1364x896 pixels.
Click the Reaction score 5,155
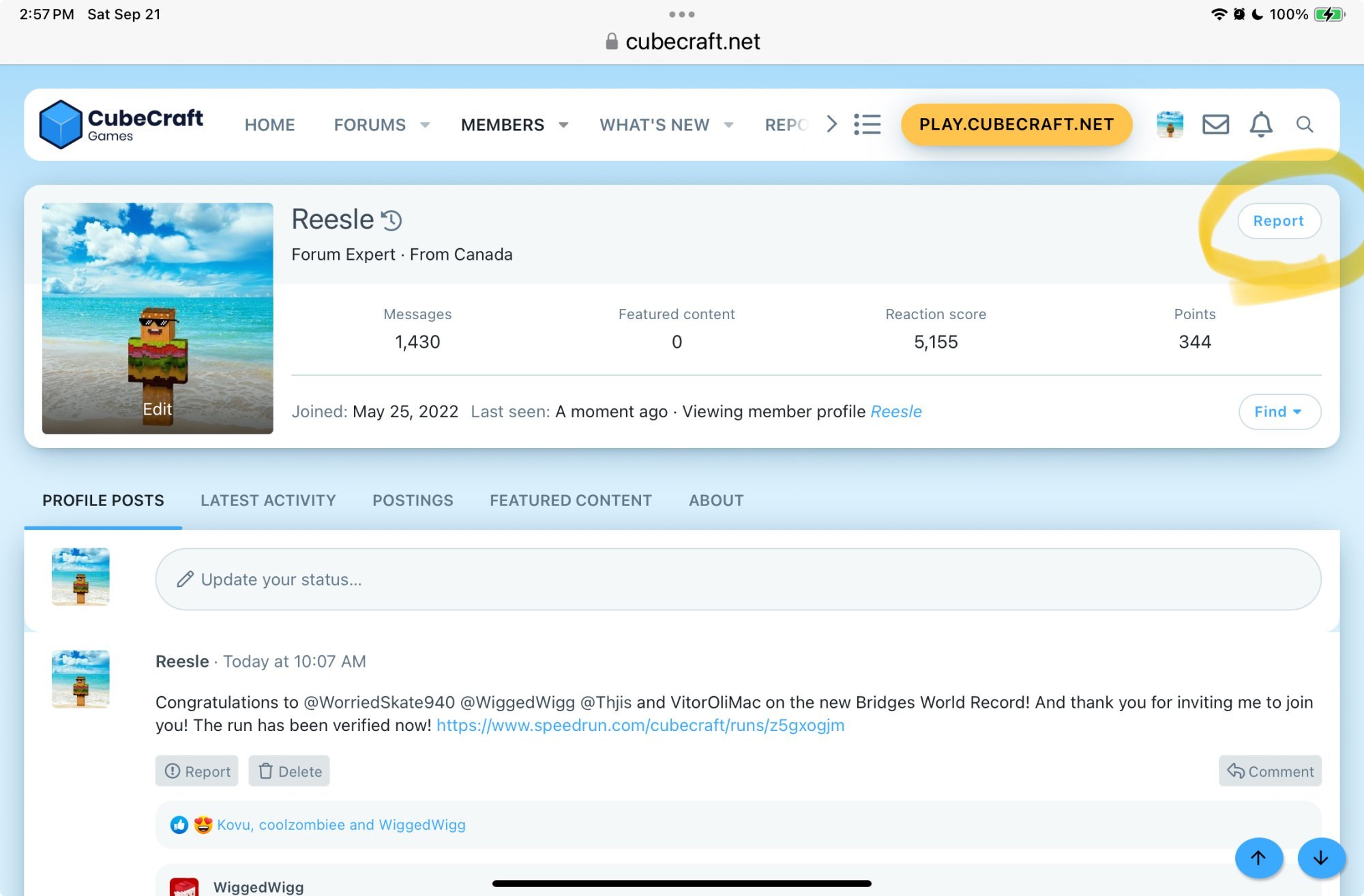(936, 342)
